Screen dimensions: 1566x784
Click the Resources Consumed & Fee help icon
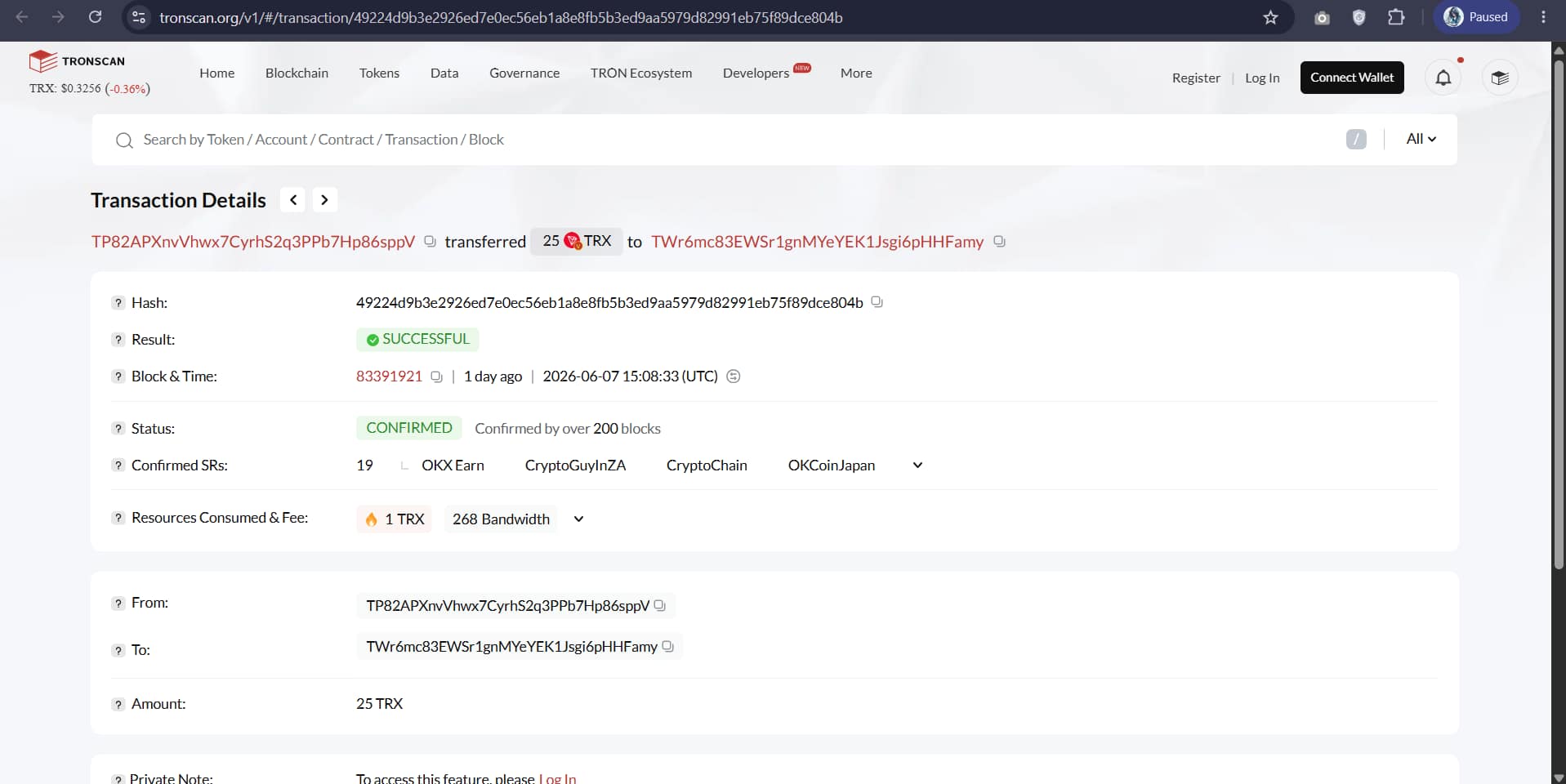(x=118, y=518)
